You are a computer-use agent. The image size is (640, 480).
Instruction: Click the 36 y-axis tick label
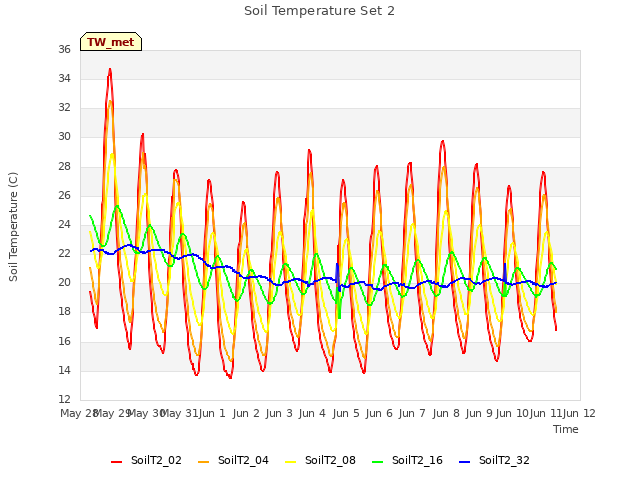click(64, 49)
